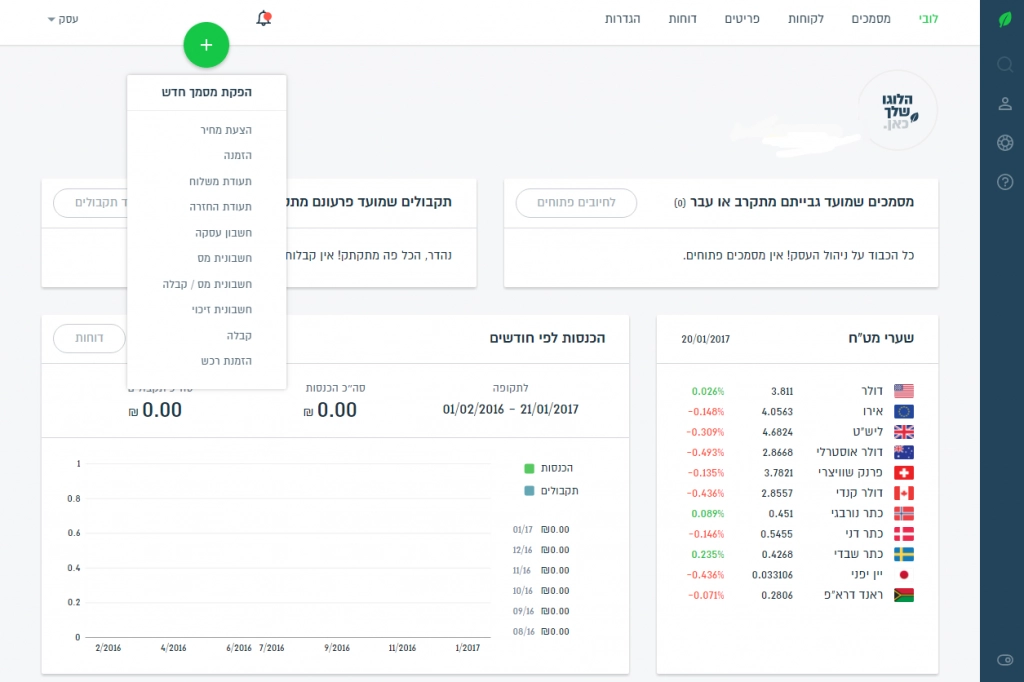Viewport: 1024px width, 682px height.
Task: Click the support lifebuoy icon in sidebar
Action: [x=1005, y=142]
